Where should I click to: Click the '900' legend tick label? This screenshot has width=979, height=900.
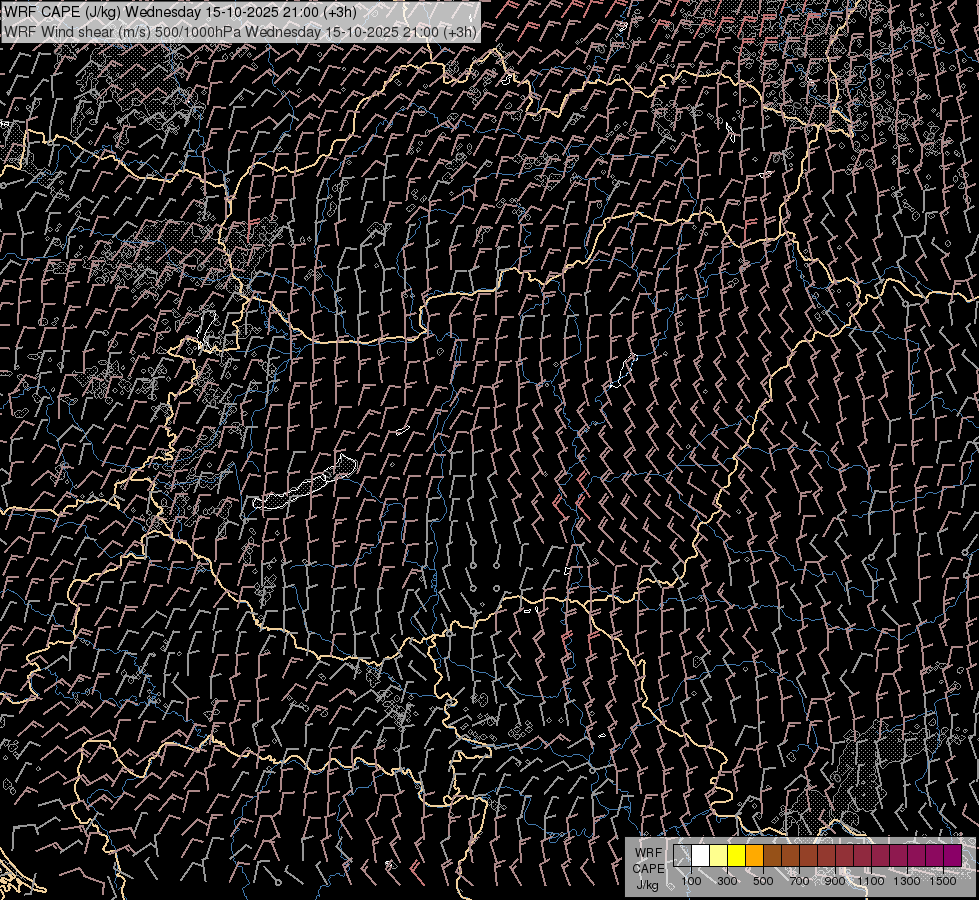(x=835, y=881)
